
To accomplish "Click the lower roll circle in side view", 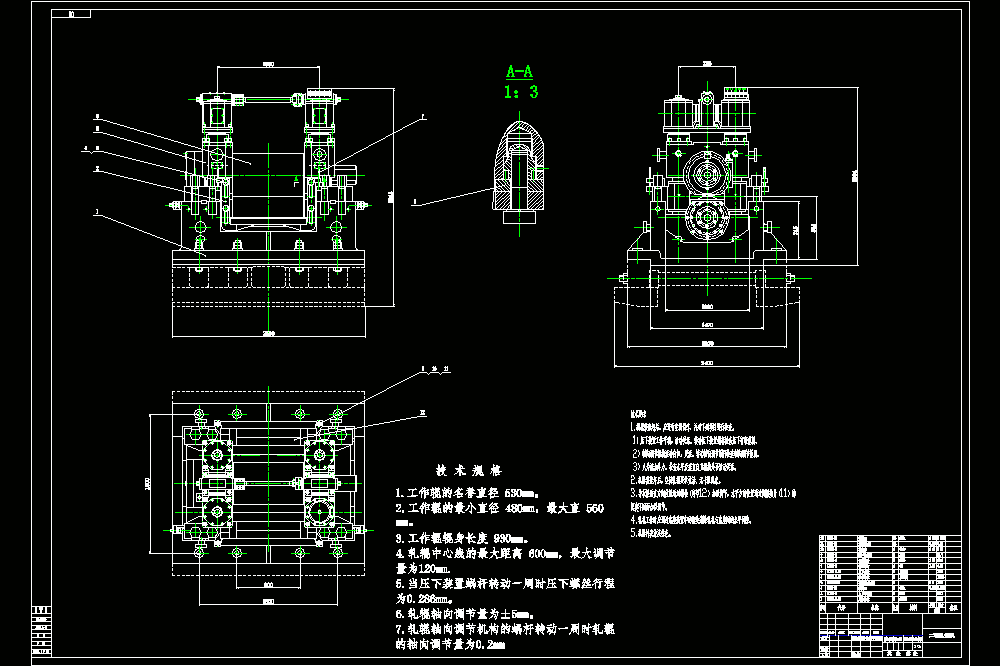I will coord(707,218).
